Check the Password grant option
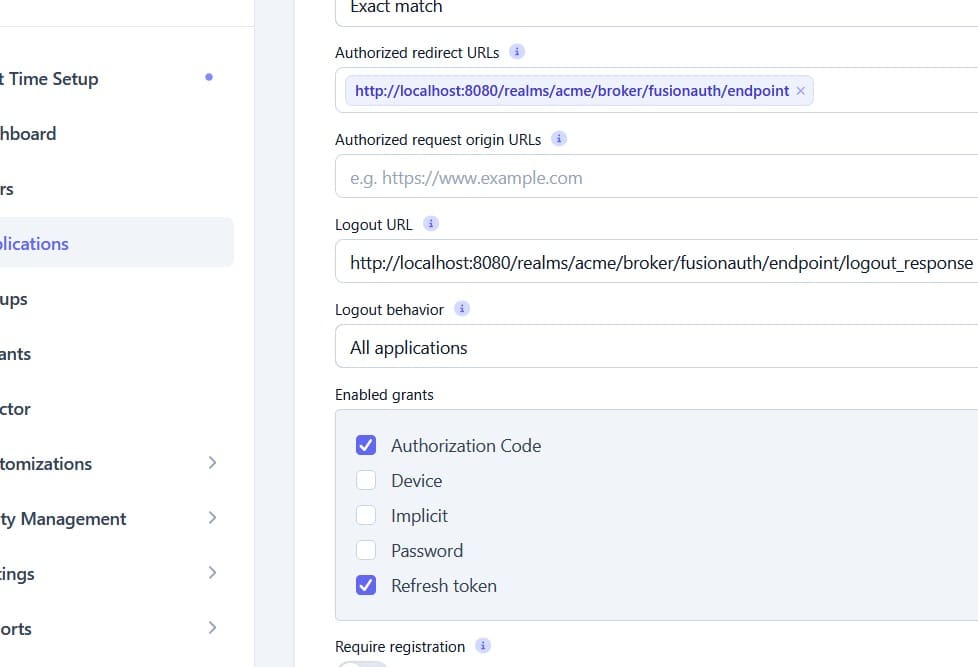Screen dimensions: 978x667 tap(366, 551)
